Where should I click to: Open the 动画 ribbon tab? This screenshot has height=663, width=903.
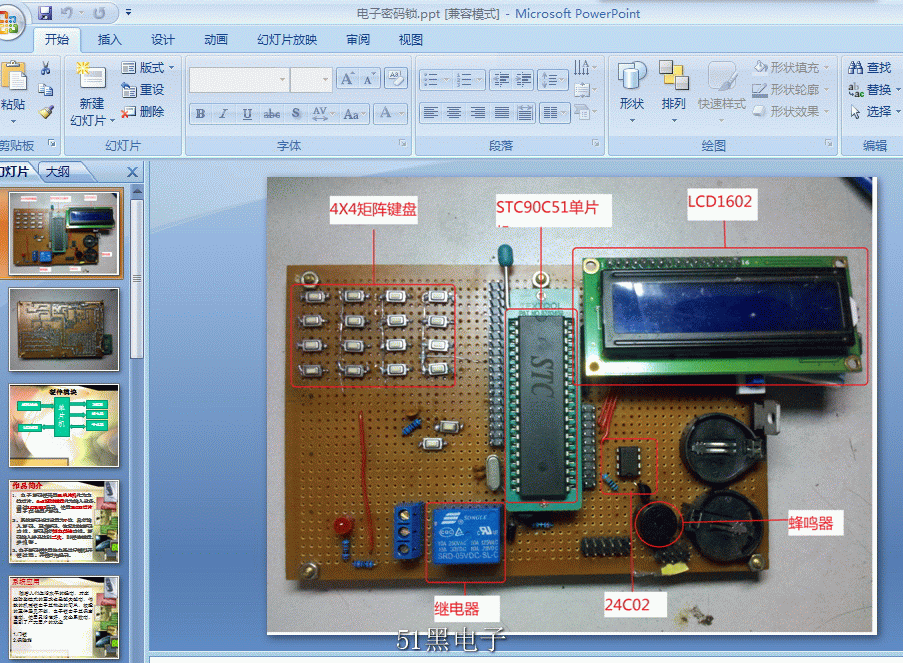tap(216, 40)
